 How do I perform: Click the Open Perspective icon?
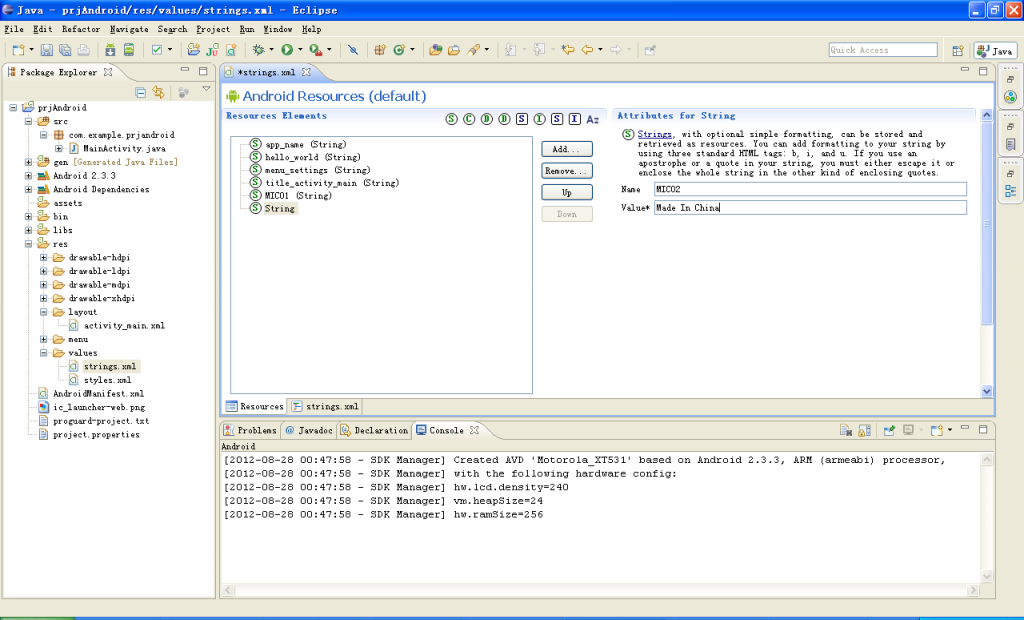pyautogui.click(x=958, y=50)
